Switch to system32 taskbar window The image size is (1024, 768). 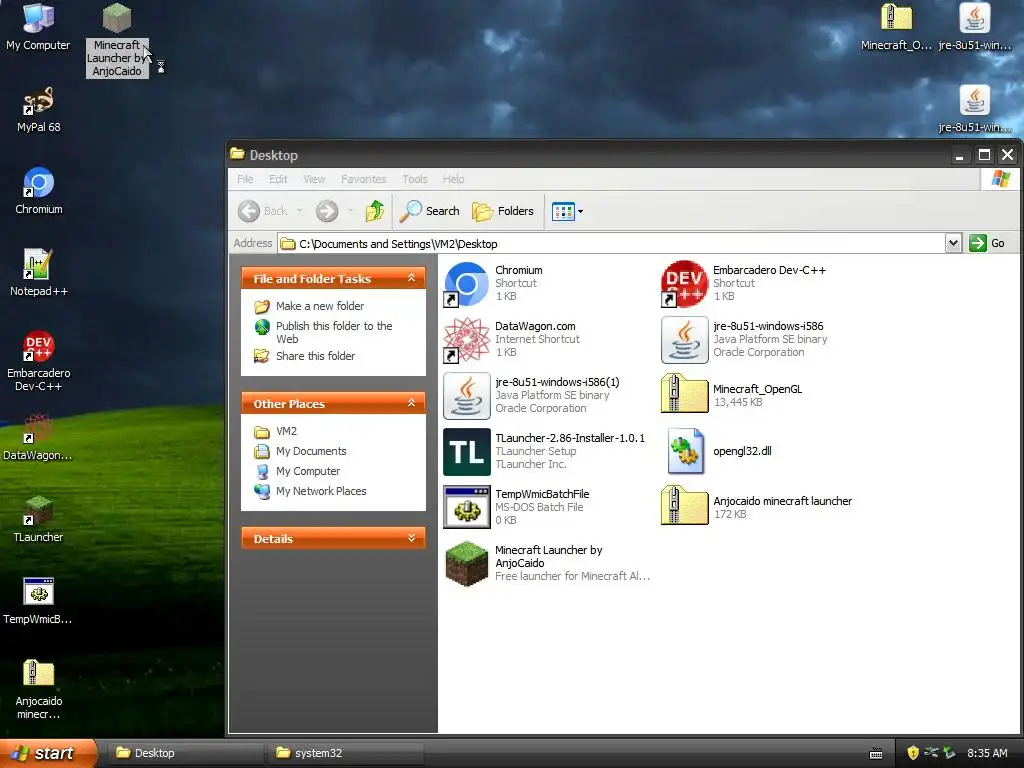click(345, 753)
